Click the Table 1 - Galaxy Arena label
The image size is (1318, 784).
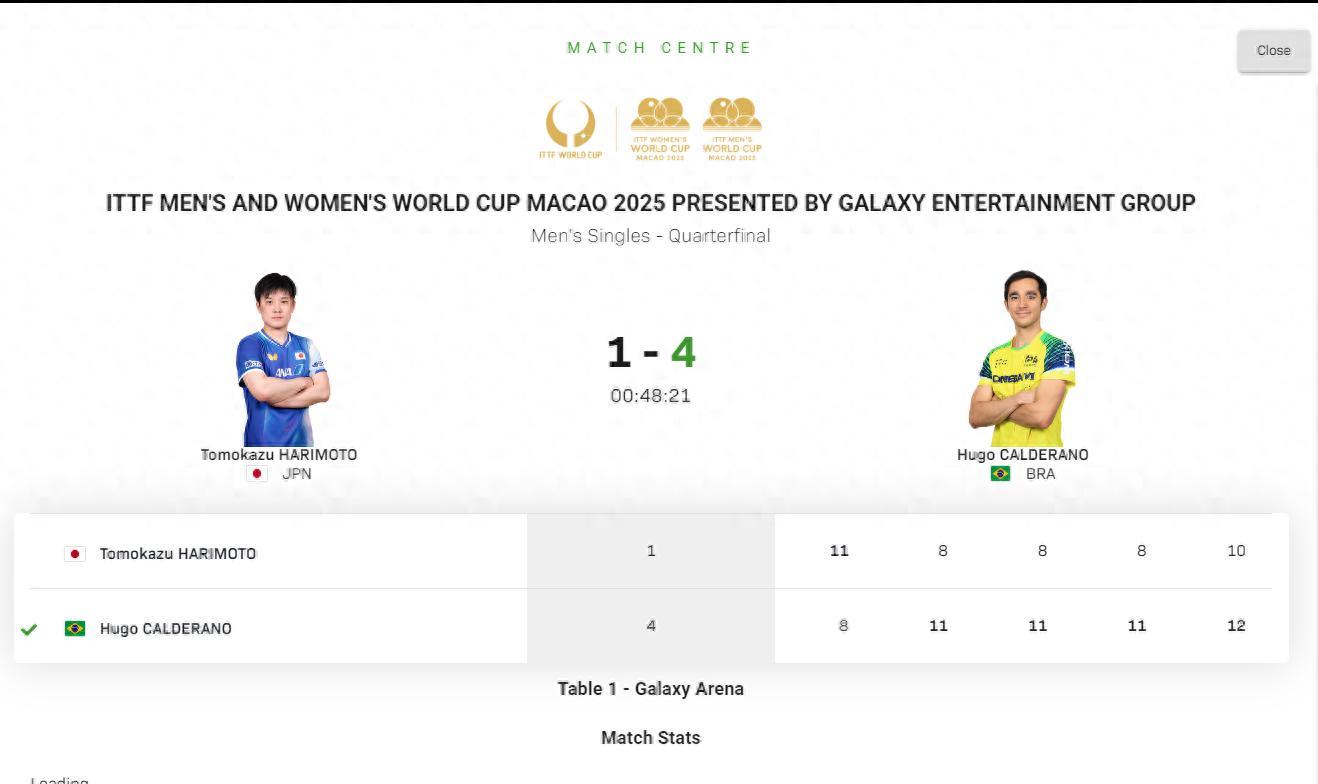(650, 689)
